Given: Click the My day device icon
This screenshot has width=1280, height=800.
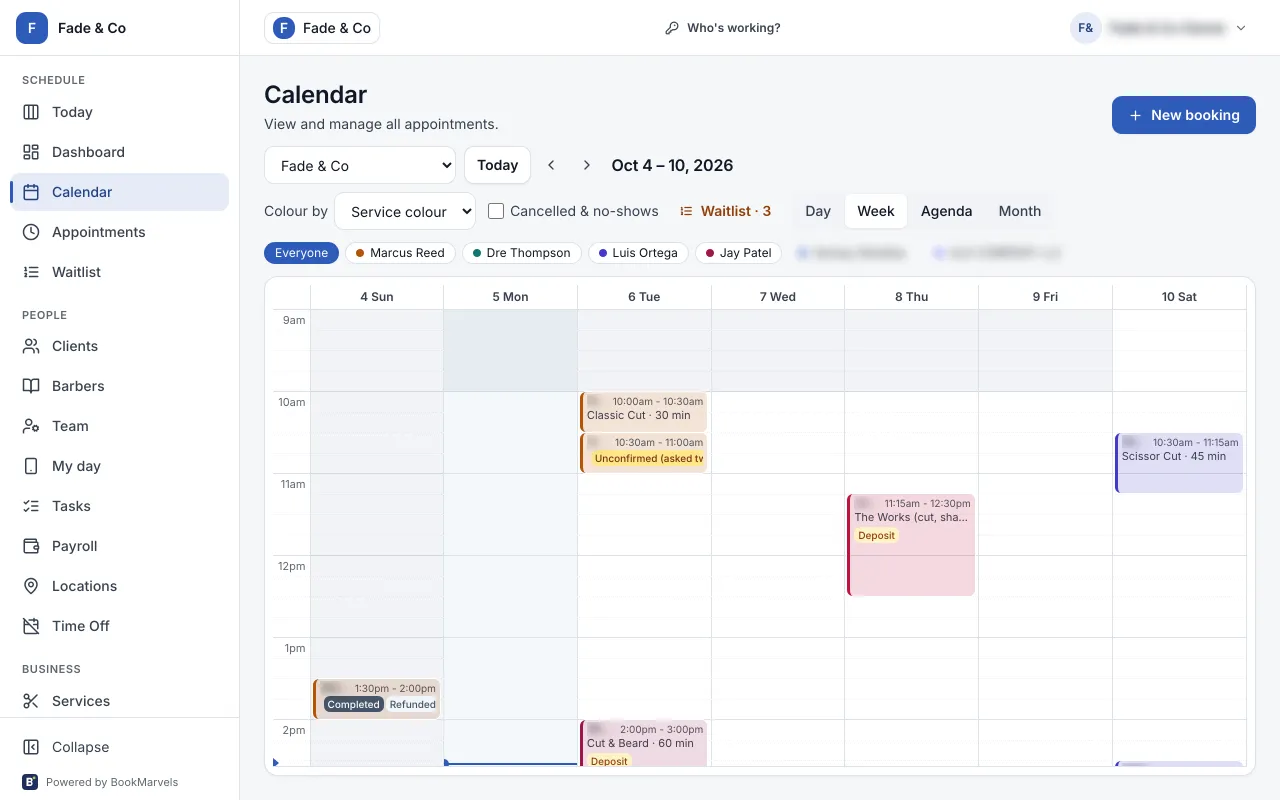Looking at the screenshot, I should (31, 466).
